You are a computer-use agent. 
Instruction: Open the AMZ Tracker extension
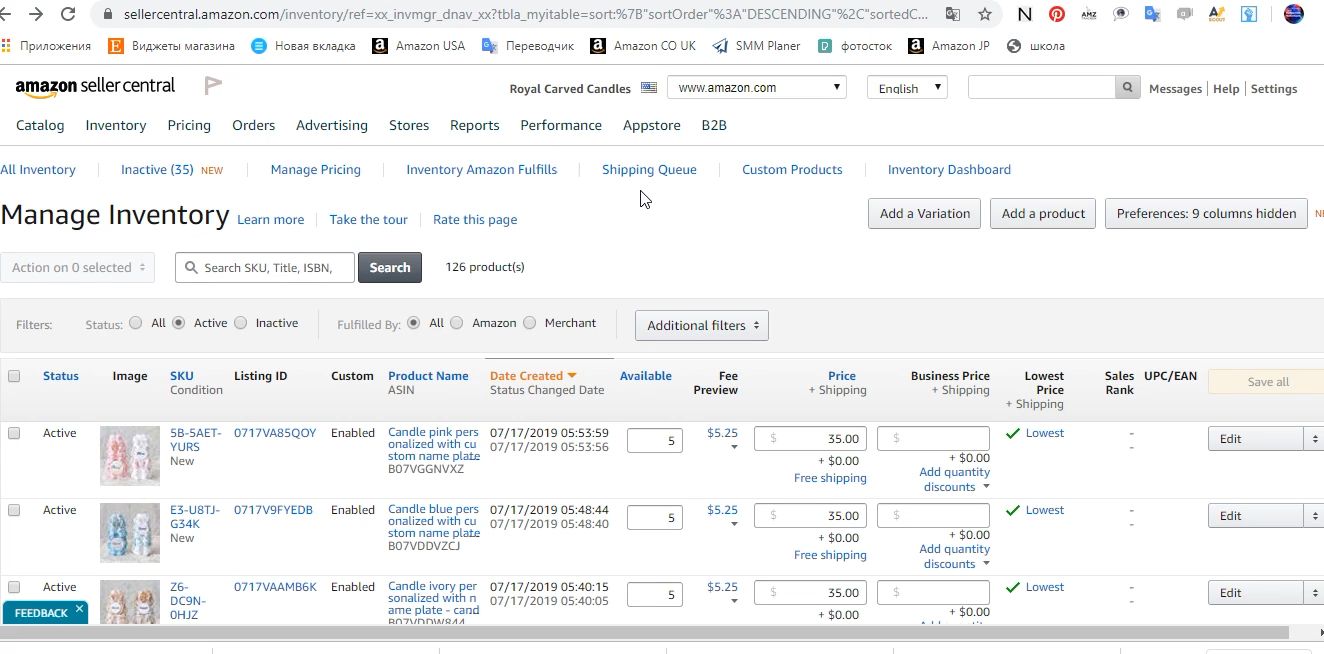1089,14
